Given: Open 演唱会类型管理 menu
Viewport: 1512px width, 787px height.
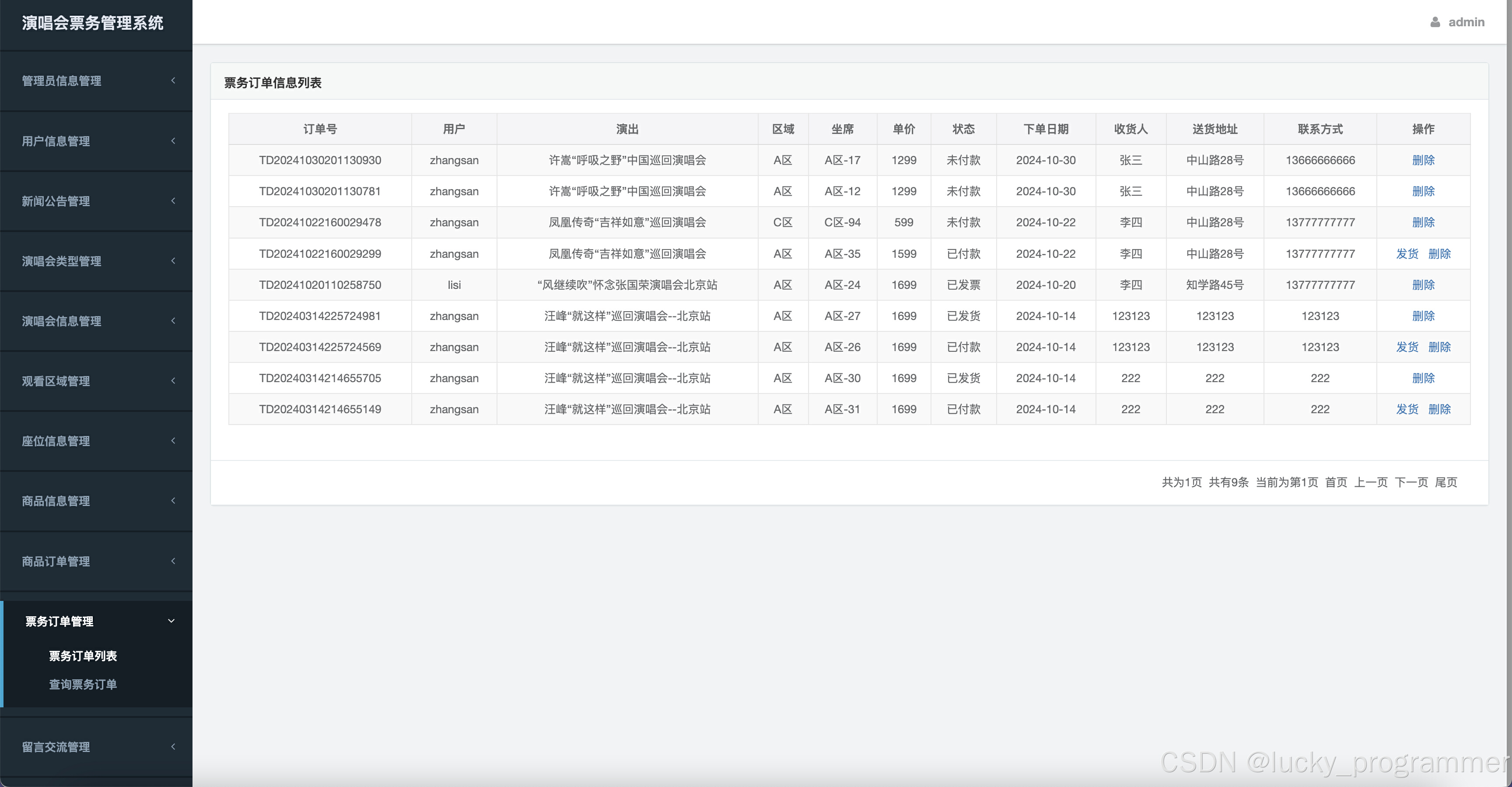Looking at the screenshot, I should tap(62, 261).
